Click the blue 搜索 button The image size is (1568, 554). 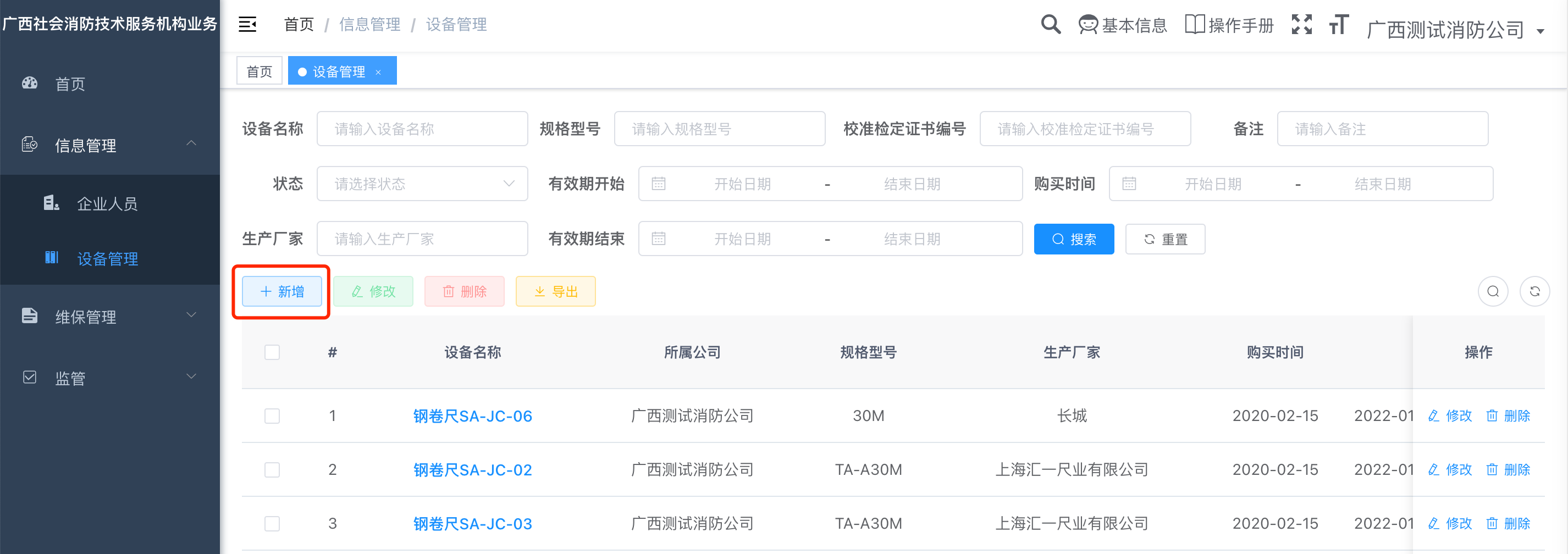tap(1074, 239)
